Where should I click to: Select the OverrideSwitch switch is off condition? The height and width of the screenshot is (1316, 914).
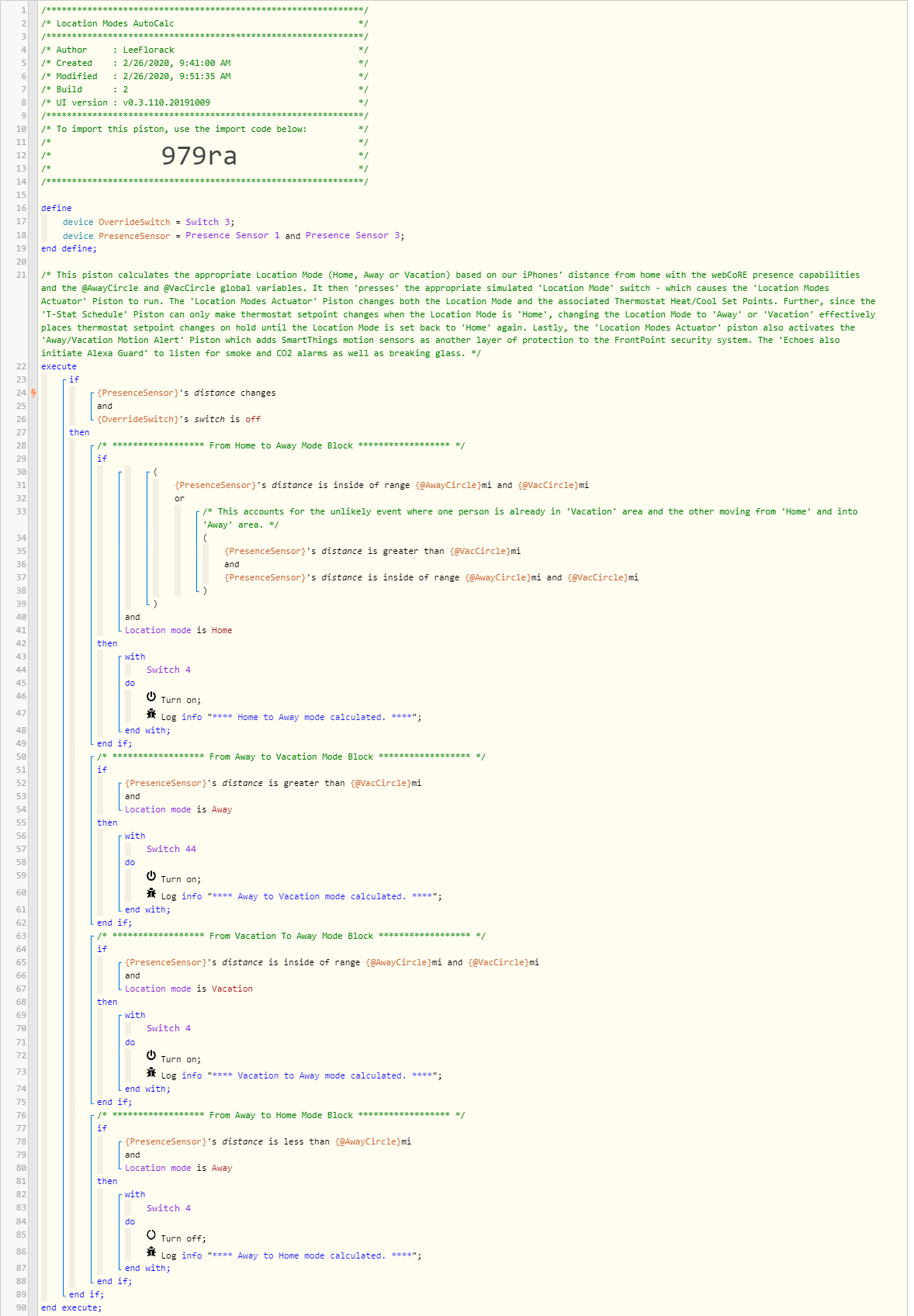point(178,419)
